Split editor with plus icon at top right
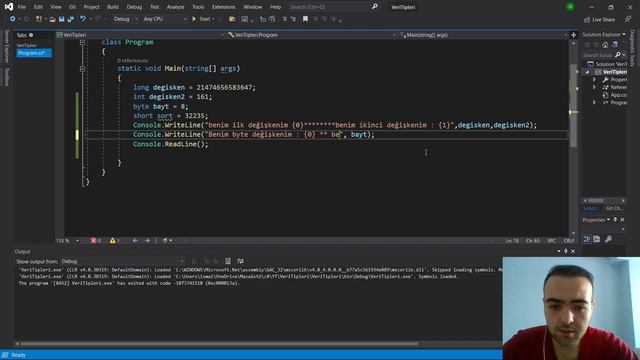This screenshot has height=360, width=640. [573, 35]
